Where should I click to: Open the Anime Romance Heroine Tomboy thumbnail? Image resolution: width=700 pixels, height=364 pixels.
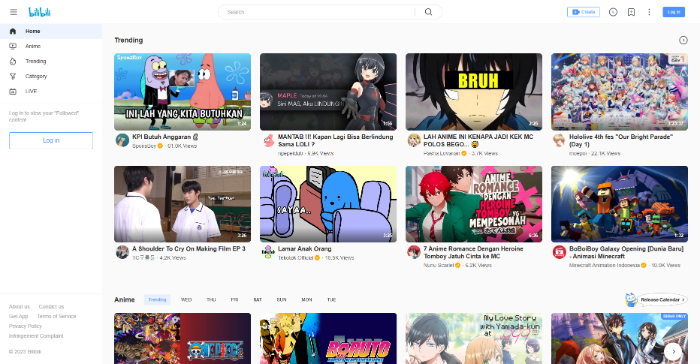(x=474, y=204)
